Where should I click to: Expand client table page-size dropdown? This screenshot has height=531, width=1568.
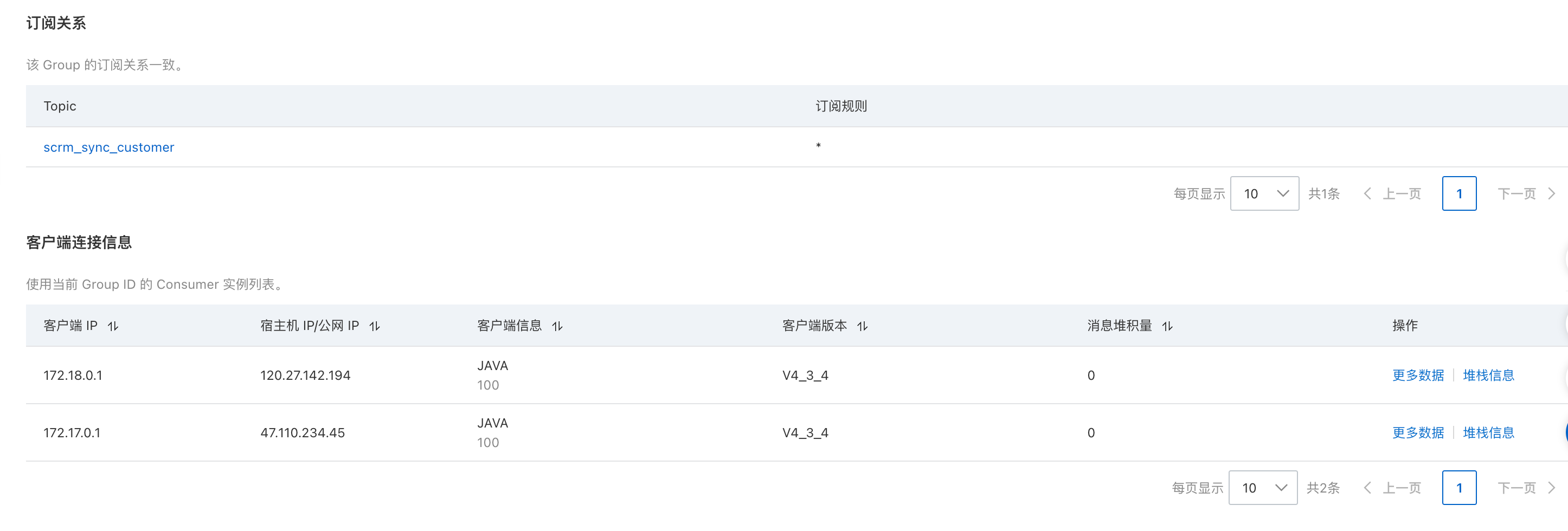tap(1262, 488)
